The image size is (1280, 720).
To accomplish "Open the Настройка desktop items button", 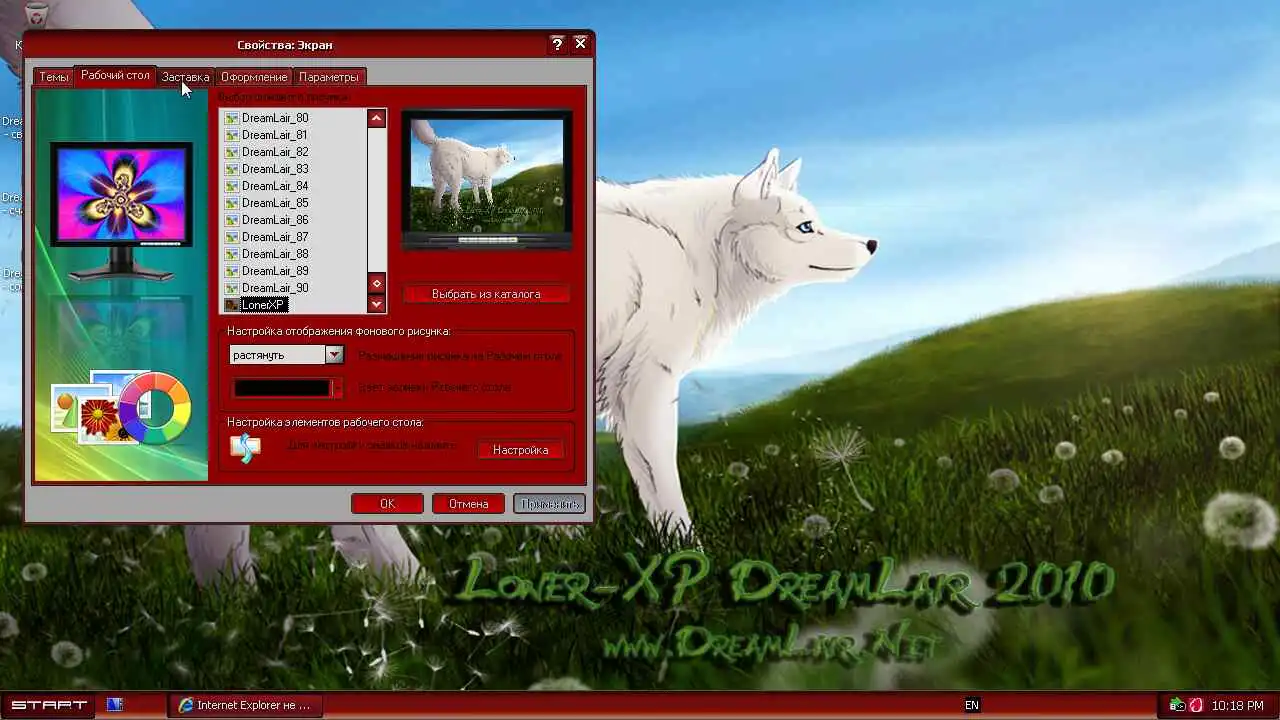I will point(520,450).
